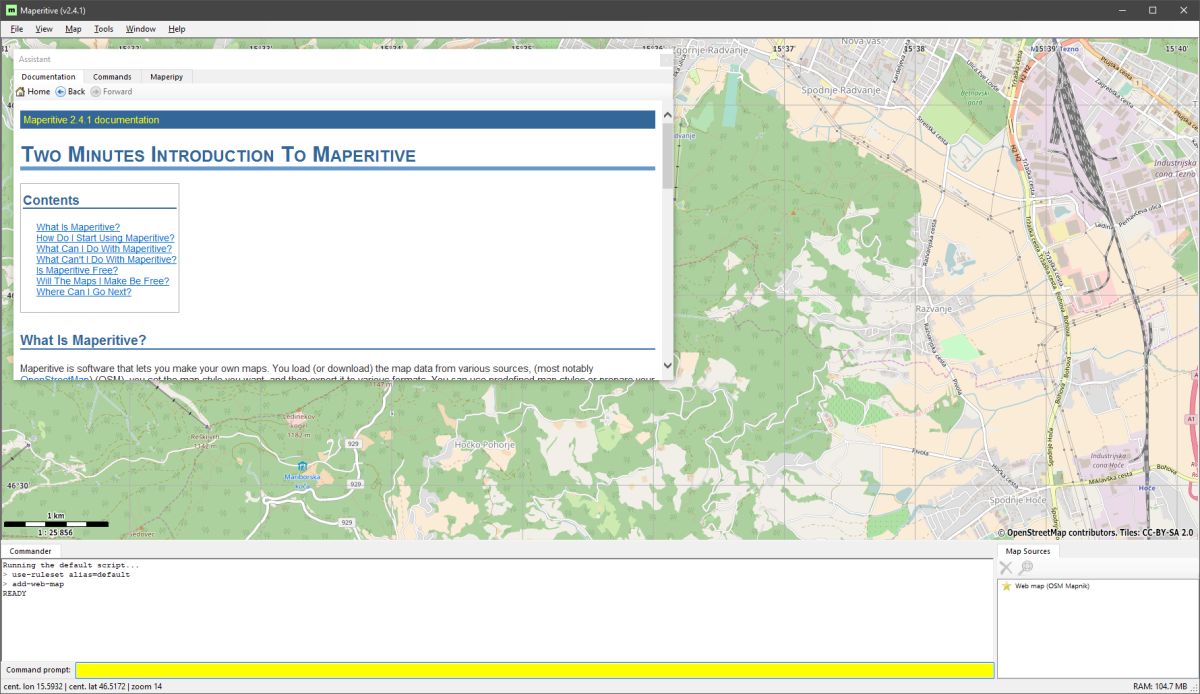Click 'cent. lon 15.5932' in status bar
The width and height of the screenshot is (1200, 694).
pos(35,686)
